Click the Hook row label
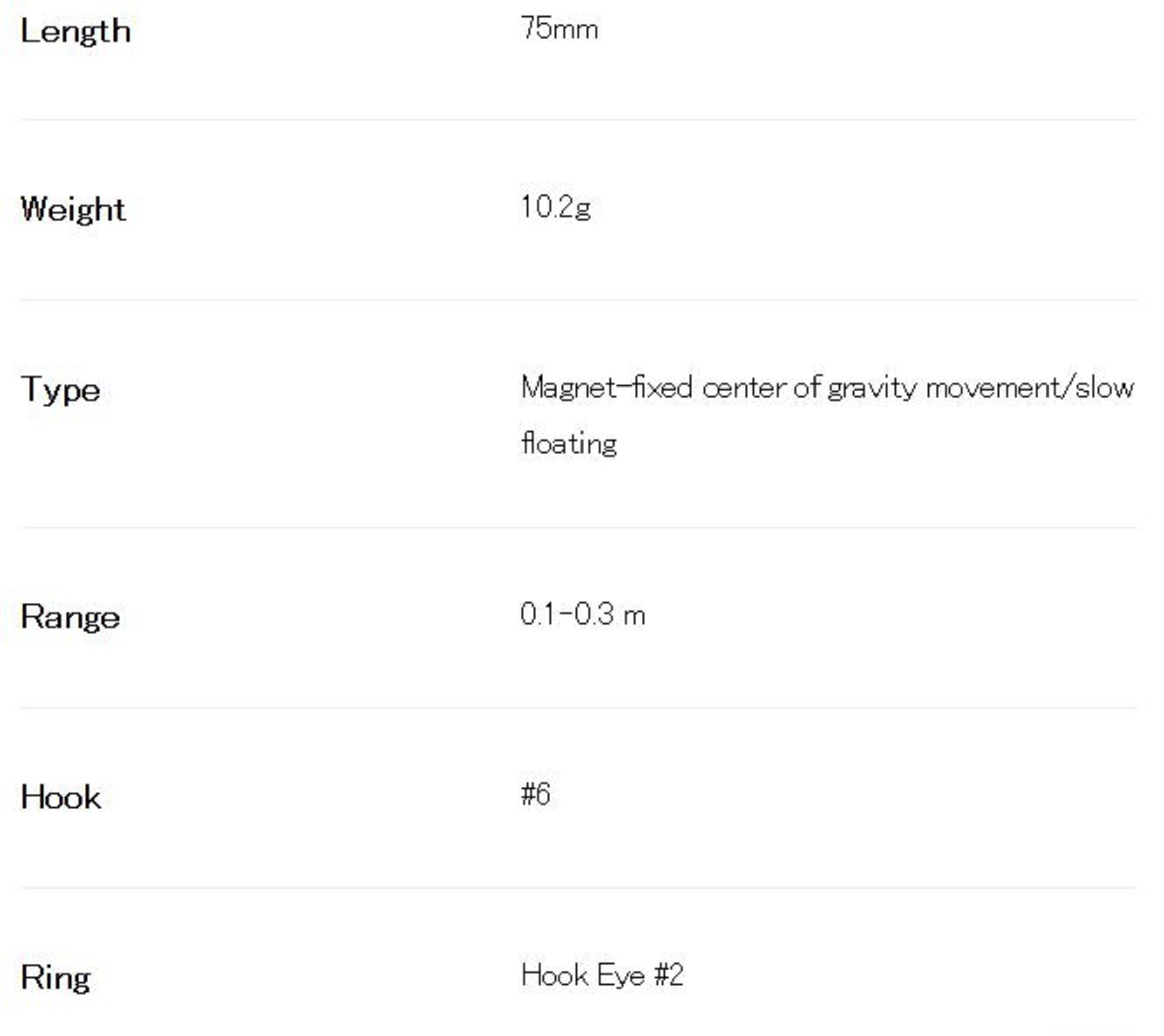 point(61,797)
